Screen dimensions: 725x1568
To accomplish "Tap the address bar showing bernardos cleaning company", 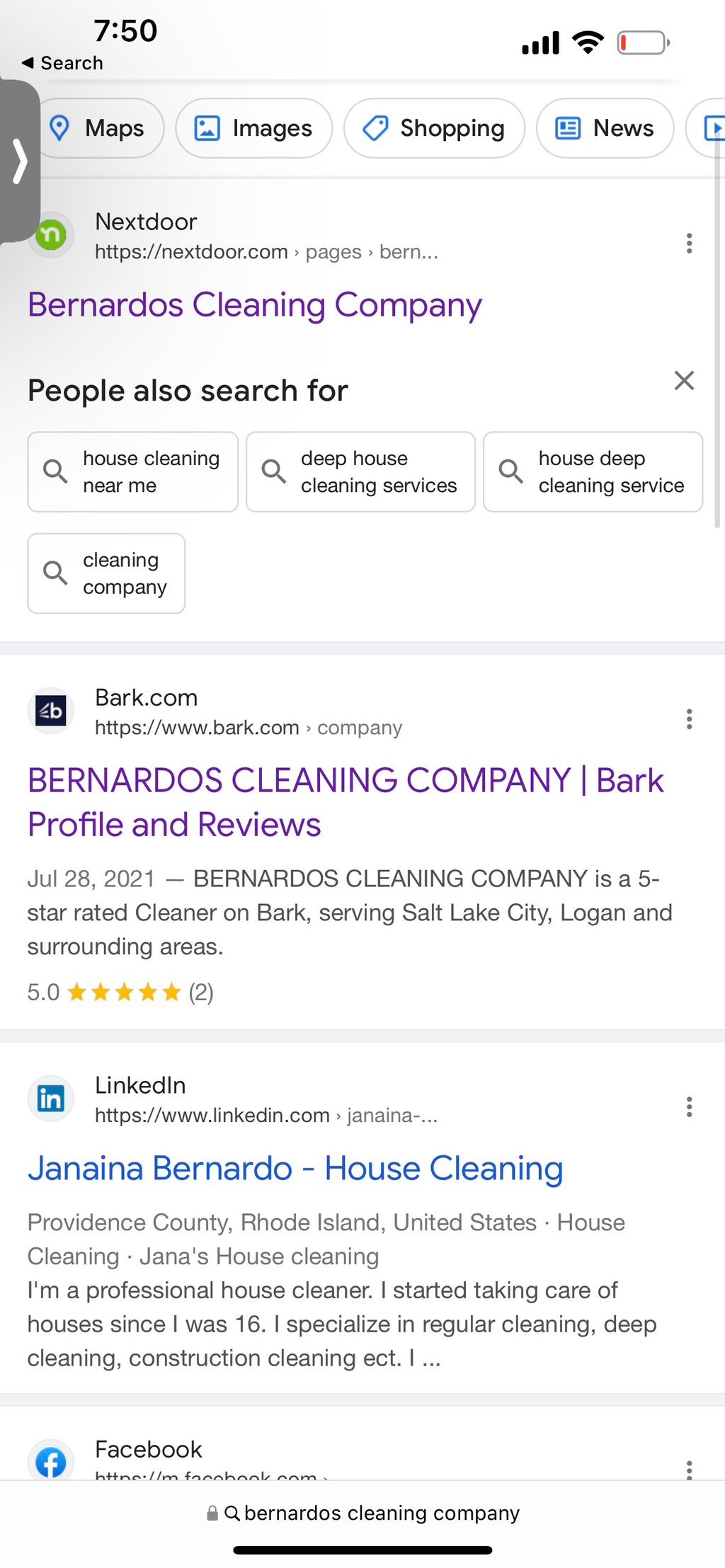I will point(362,1513).
